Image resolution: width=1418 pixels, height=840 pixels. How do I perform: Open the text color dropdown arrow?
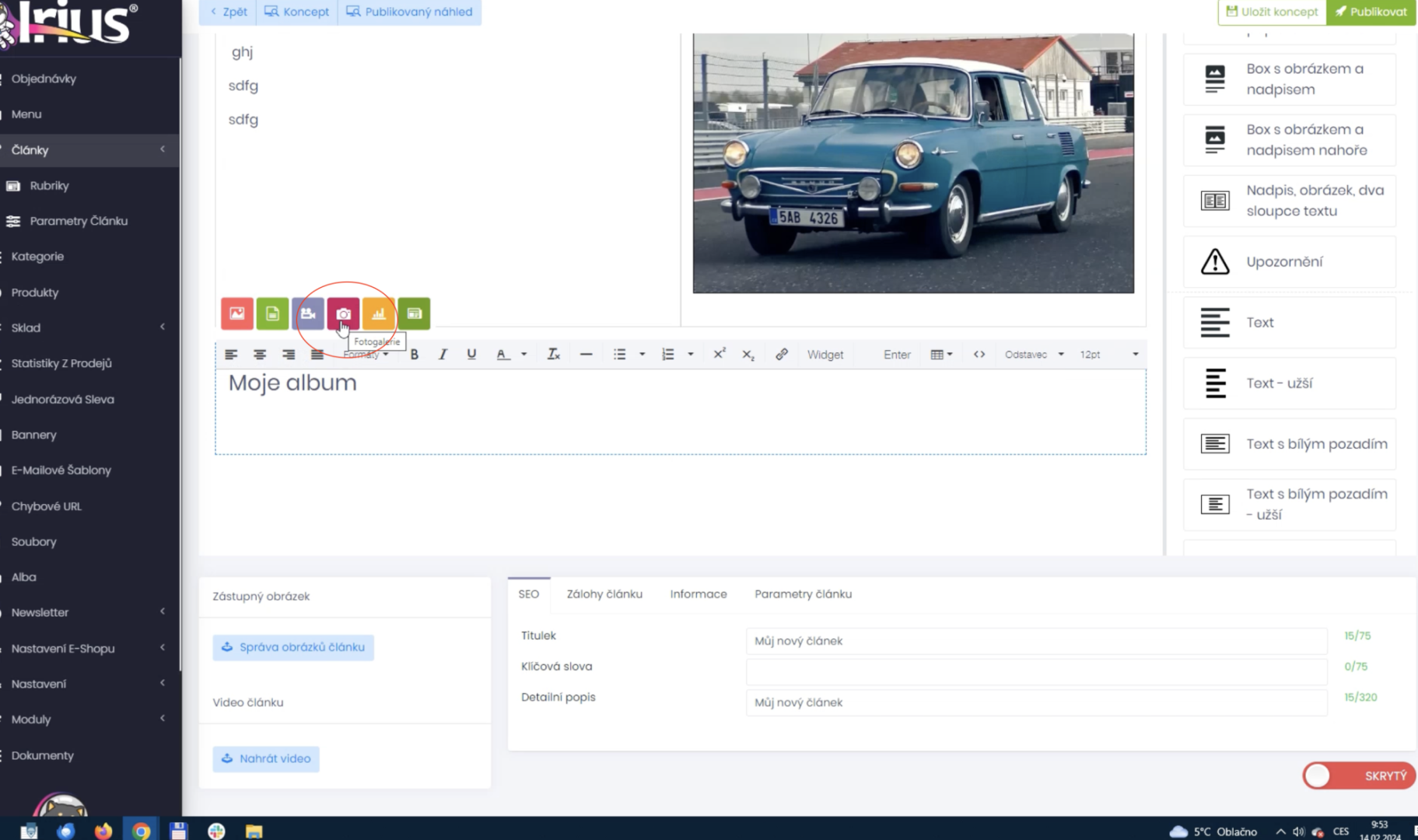pos(524,355)
